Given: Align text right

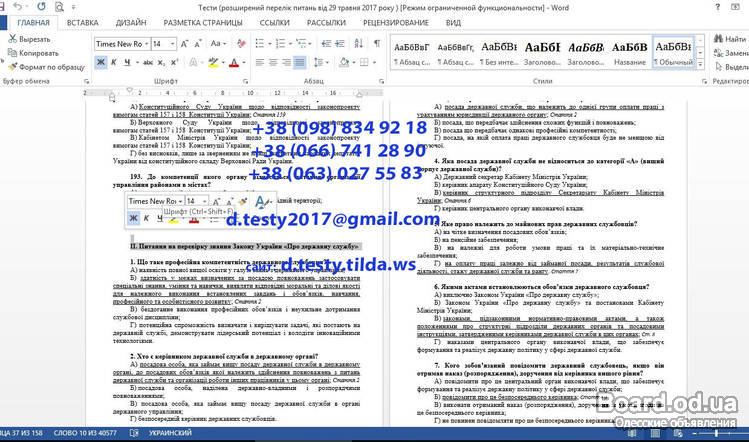Looking at the screenshot, I should (x=287, y=62).
